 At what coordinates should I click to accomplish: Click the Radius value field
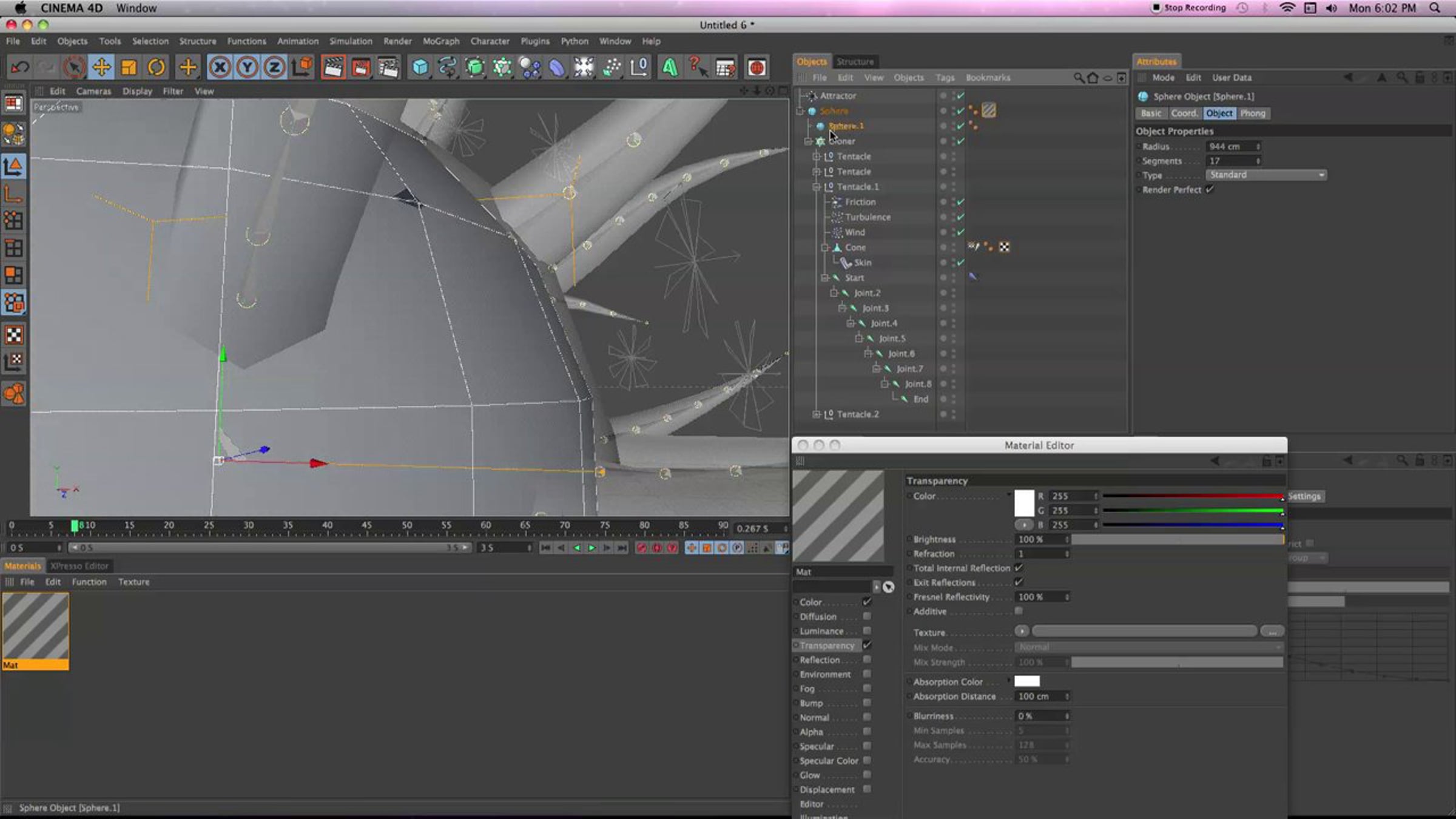(1233, 146)
